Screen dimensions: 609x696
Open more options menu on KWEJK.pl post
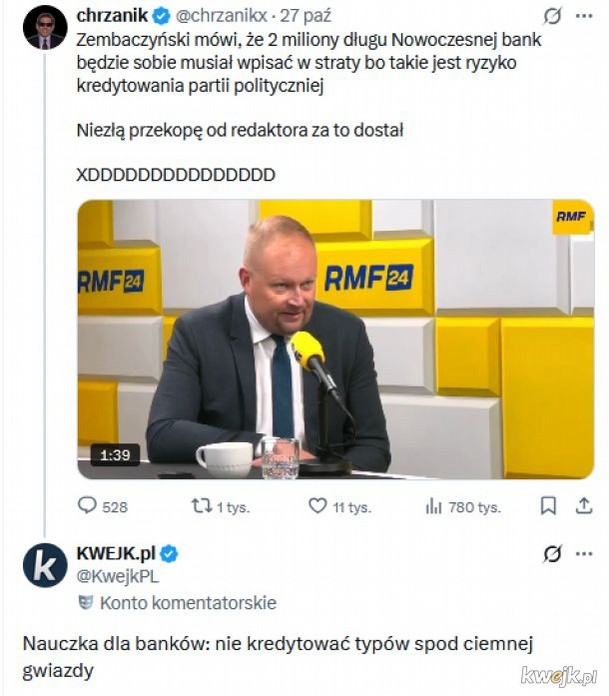(x=581, y=553)
